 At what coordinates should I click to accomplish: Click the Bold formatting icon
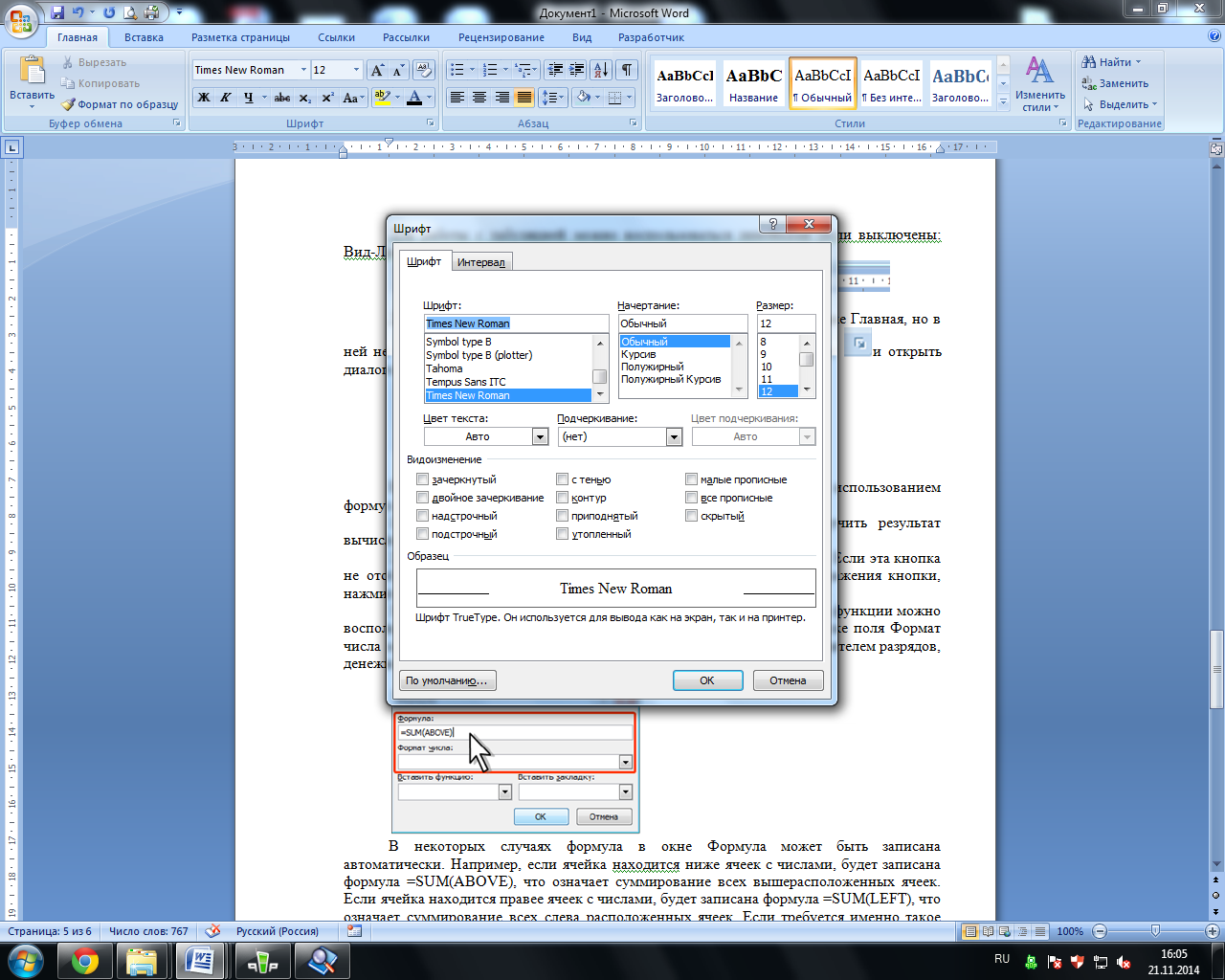click(x=204, y=98)
